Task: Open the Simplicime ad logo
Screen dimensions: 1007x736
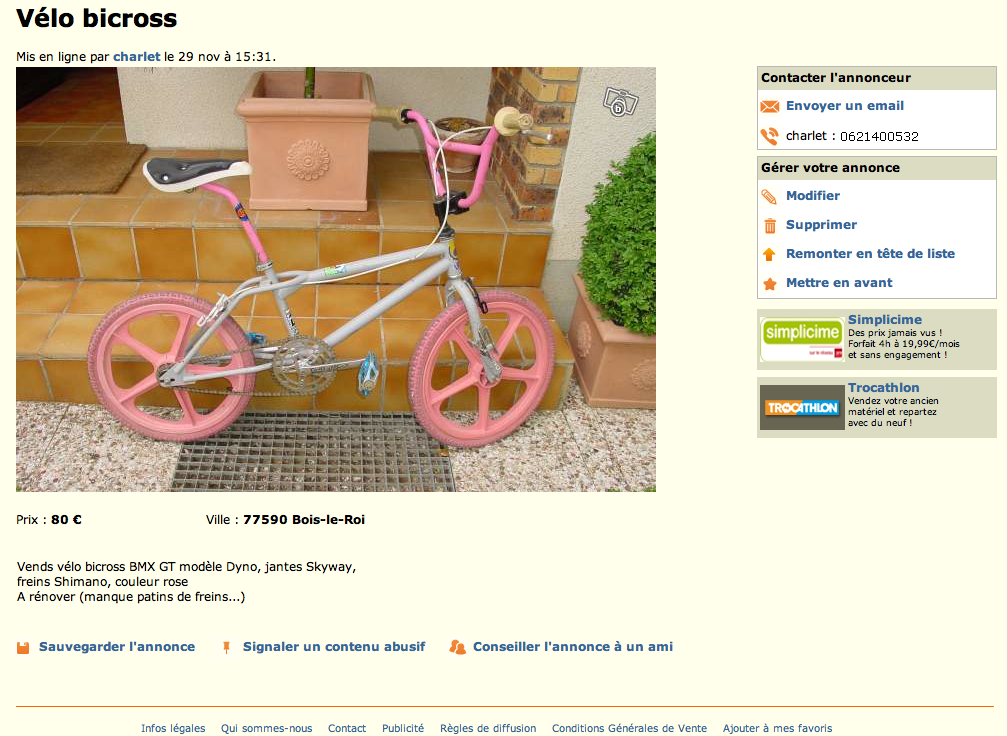Action: click(801, 339)
